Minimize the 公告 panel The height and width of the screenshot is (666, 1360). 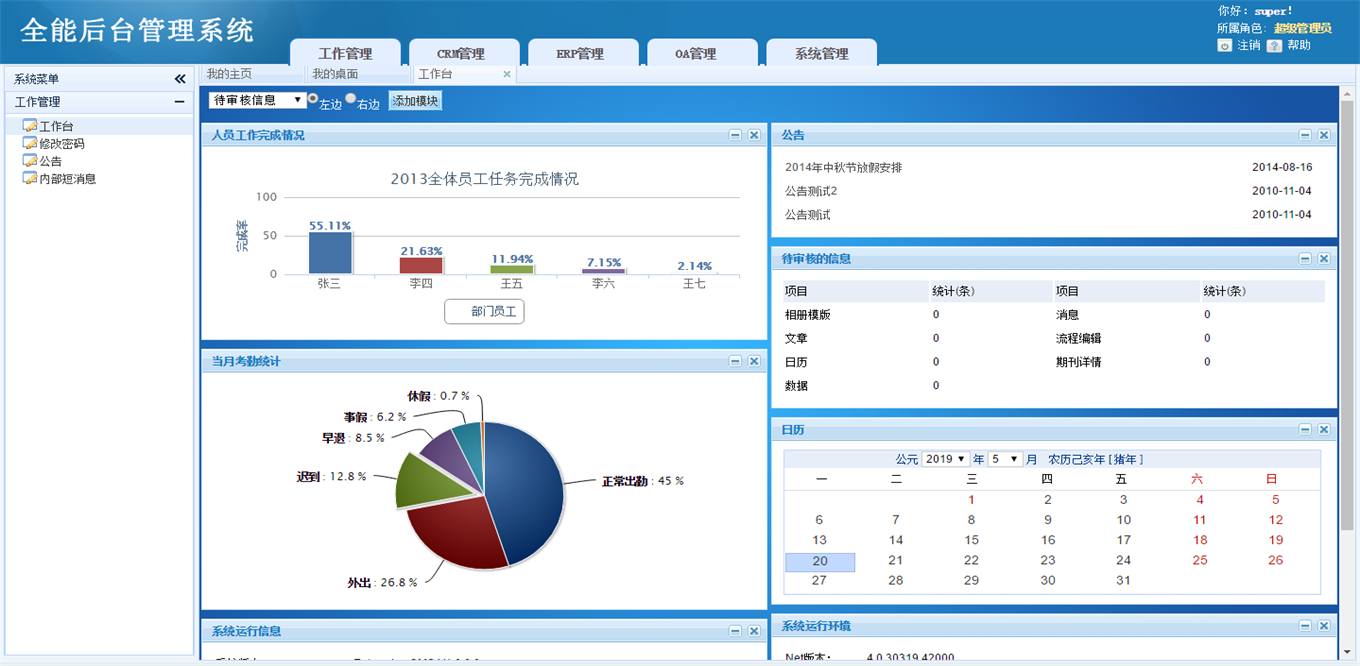tap(1305, 135)
